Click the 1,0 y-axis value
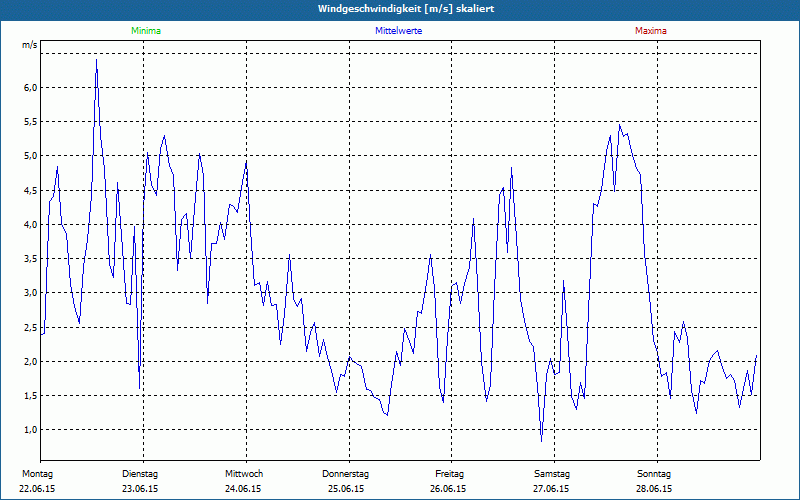 pos(31,430)
